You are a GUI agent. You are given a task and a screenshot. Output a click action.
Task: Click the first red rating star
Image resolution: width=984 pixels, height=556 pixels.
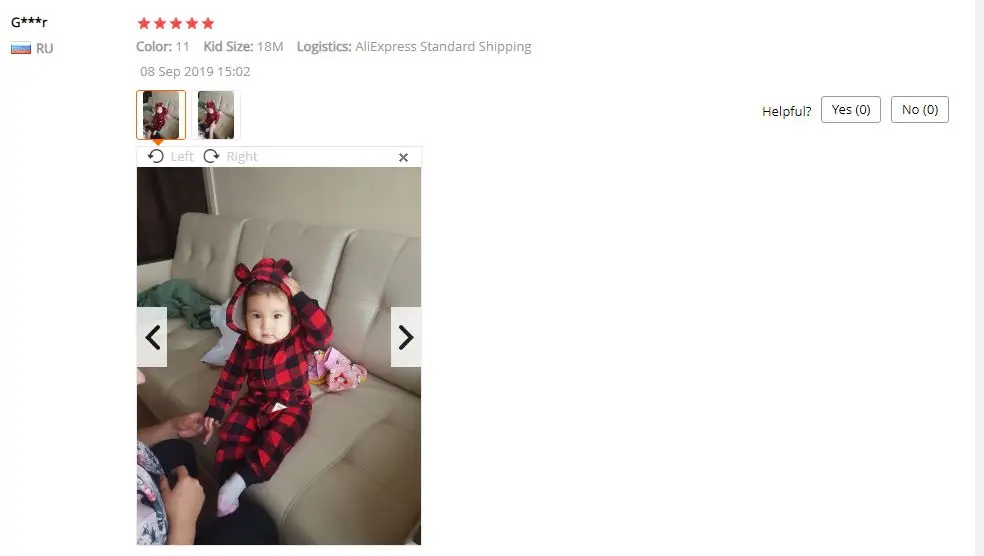(144, 24)
